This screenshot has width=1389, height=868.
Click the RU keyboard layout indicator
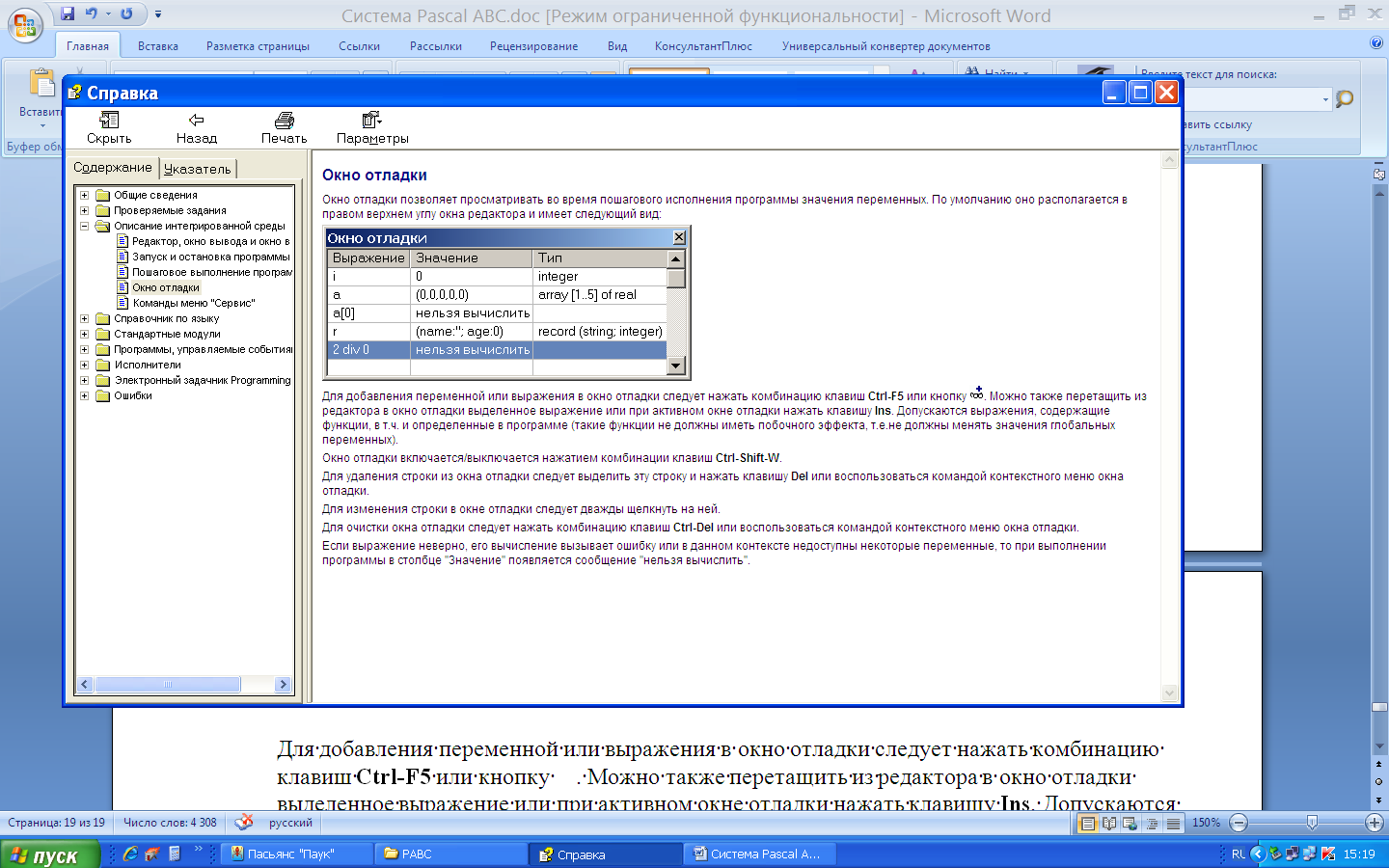coord(1239,854)
